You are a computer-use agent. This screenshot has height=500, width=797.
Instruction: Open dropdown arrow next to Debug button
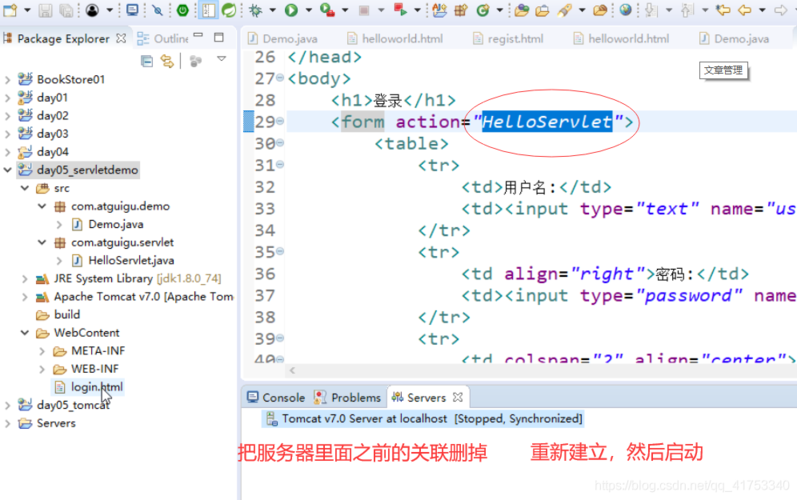click(x=272, y=10)
